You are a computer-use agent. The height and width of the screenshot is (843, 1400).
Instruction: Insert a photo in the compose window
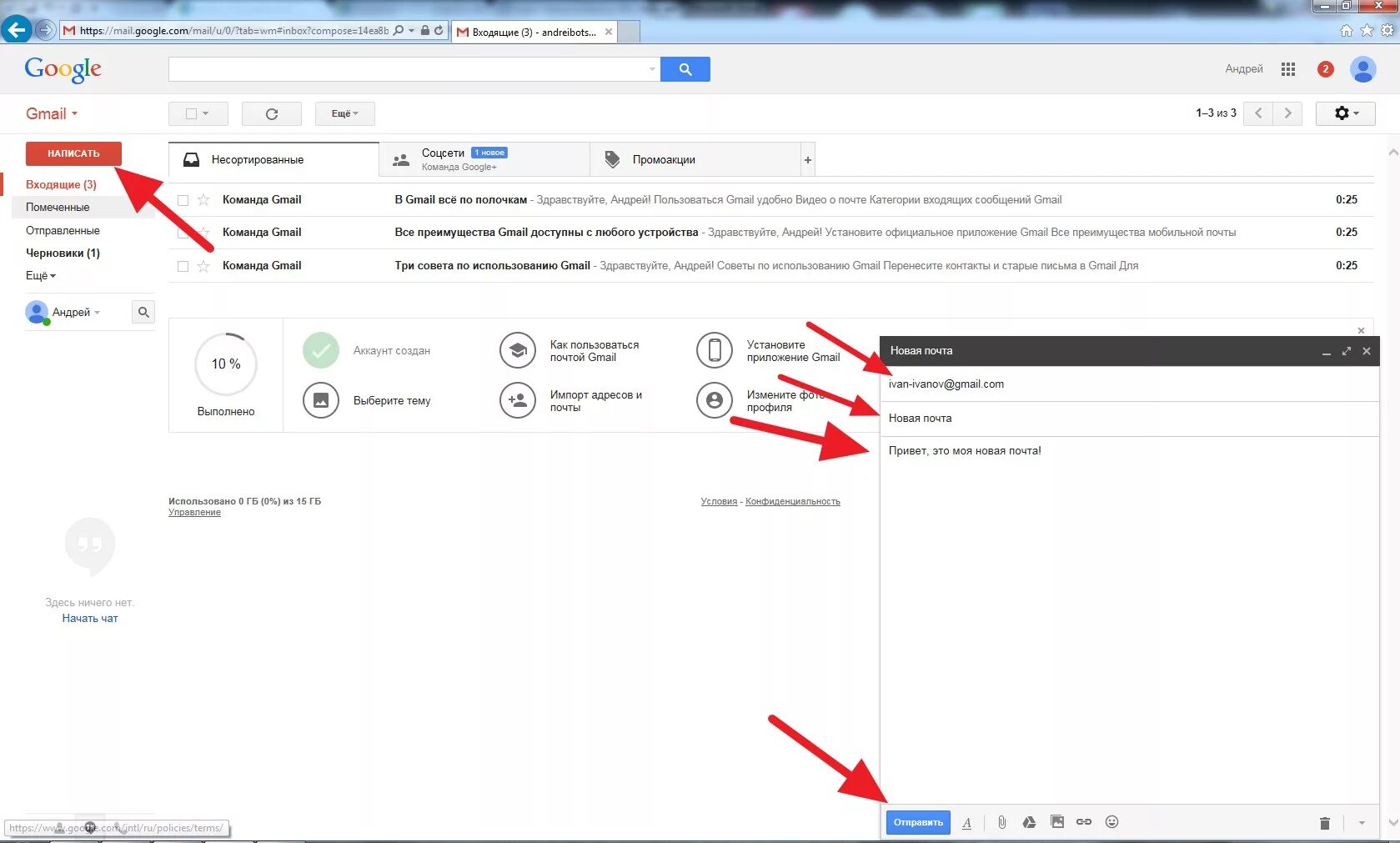[1057, 822]
